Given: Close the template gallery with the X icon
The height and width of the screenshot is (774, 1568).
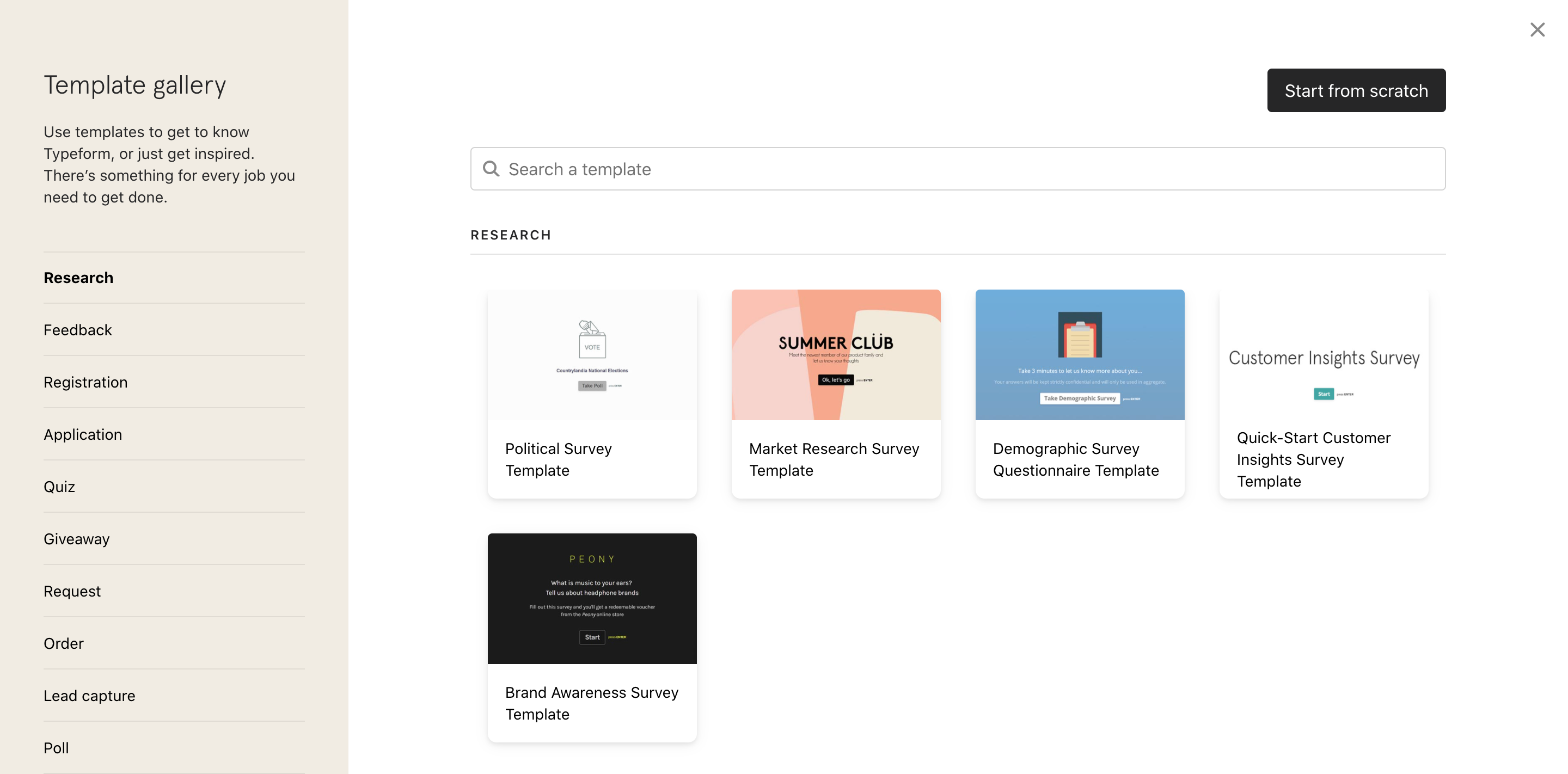Looking at the screenshot, I should point(1537,29).
